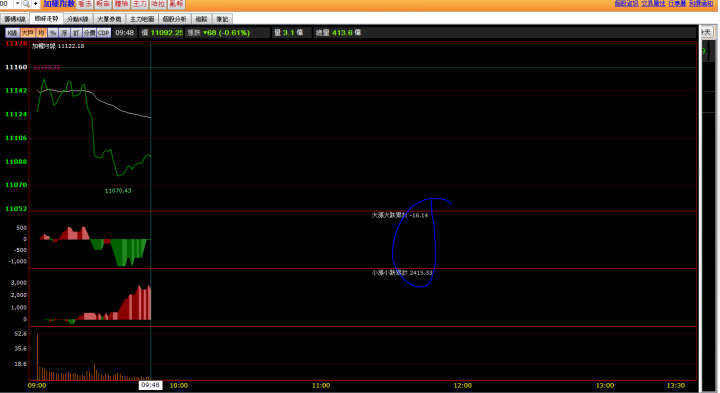This screenshot has height=393, width=720.
Task: Click the 量 3.1 億 volume readout
Action: pyautogui.click(x=289, y=33)
